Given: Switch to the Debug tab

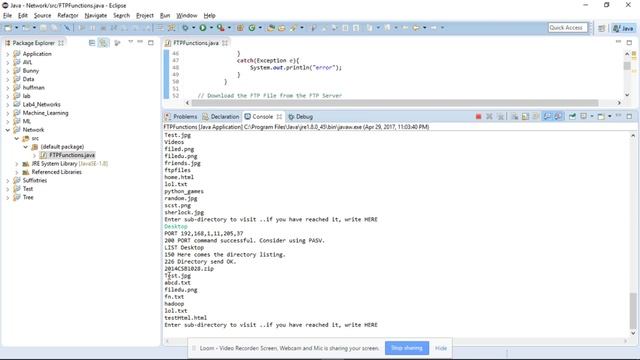Looking at the screenshot, I should pos(300,117).
